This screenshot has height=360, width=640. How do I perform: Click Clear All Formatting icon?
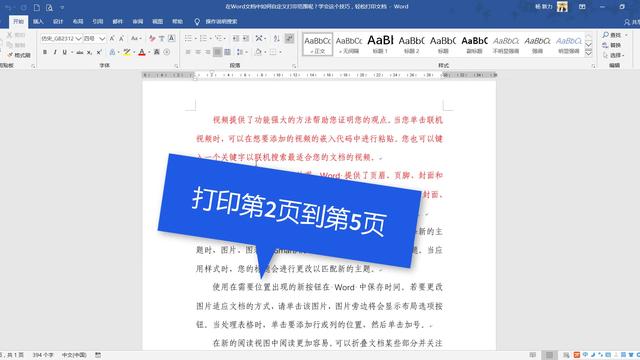pos(152,38)
